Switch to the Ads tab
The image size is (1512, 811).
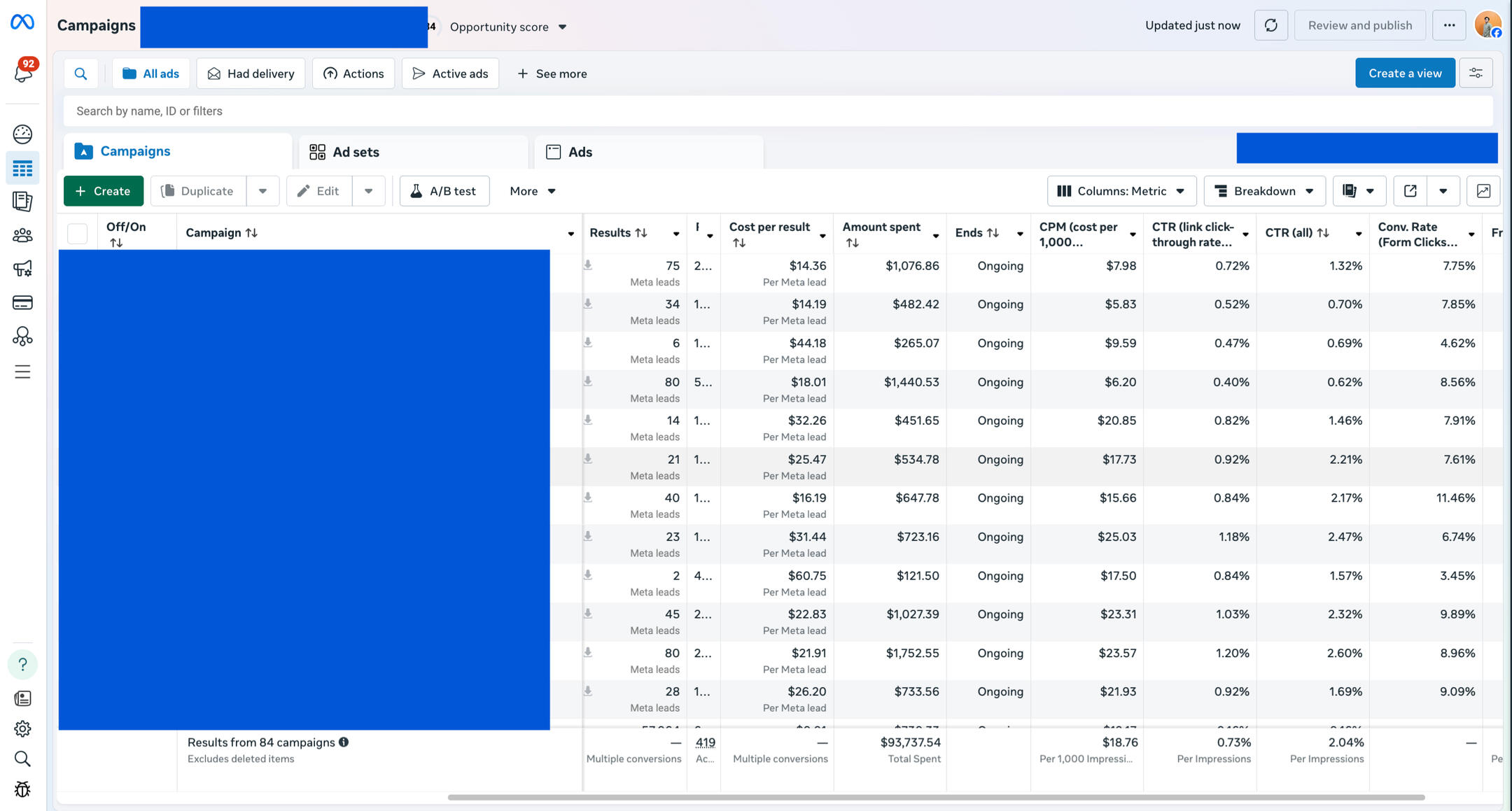(x=648, y=152)
